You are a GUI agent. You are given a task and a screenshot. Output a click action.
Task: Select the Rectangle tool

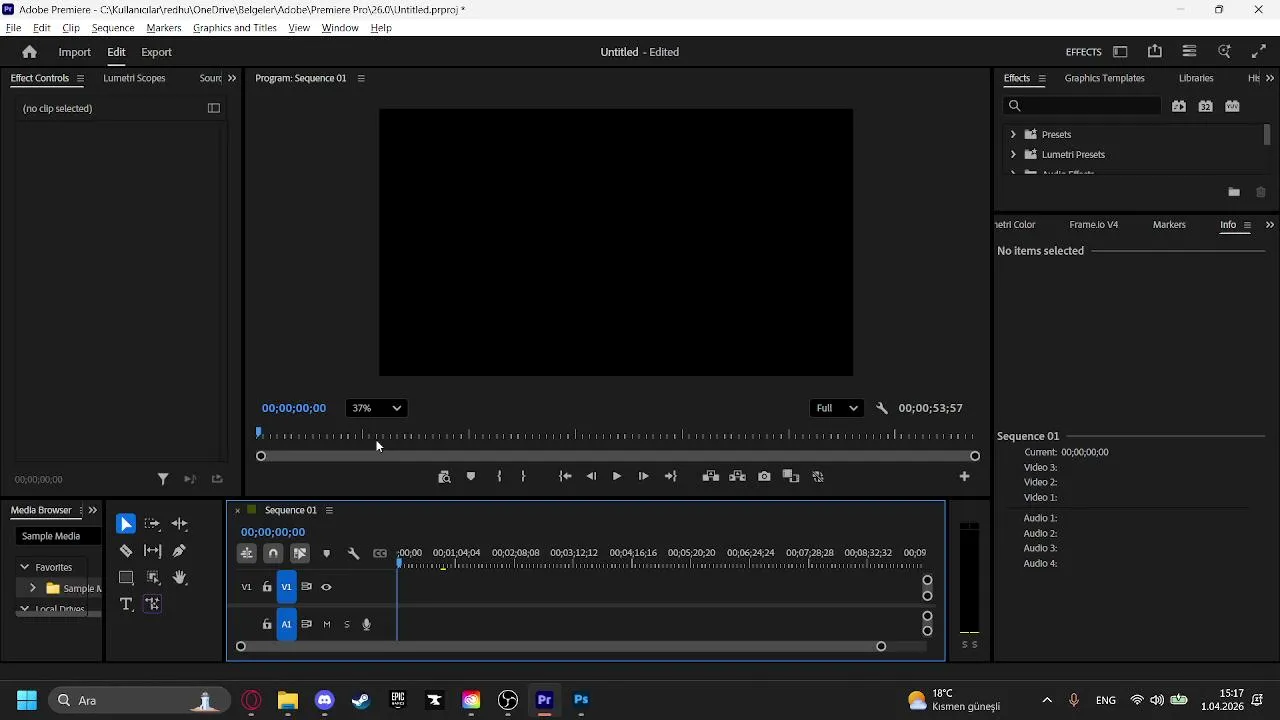[126, 578]
